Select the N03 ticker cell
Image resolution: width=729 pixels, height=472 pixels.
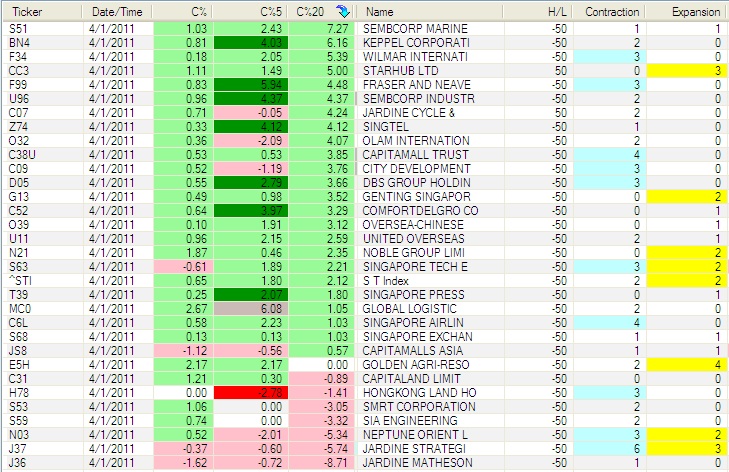pos(19,436)
